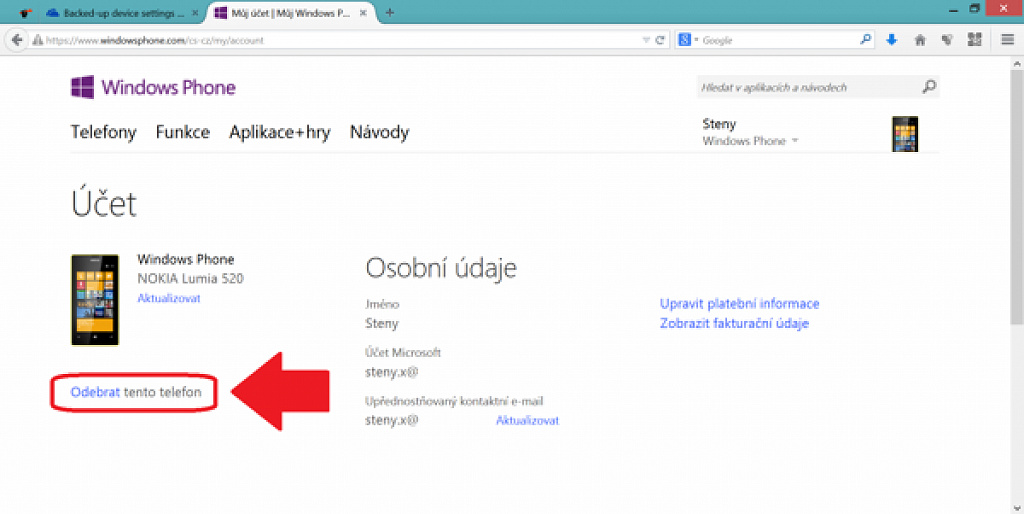Click Aktualizovat under NOKIA Lumia 520
Viewport: 1024px width, 514px height.
pos(168,298)
